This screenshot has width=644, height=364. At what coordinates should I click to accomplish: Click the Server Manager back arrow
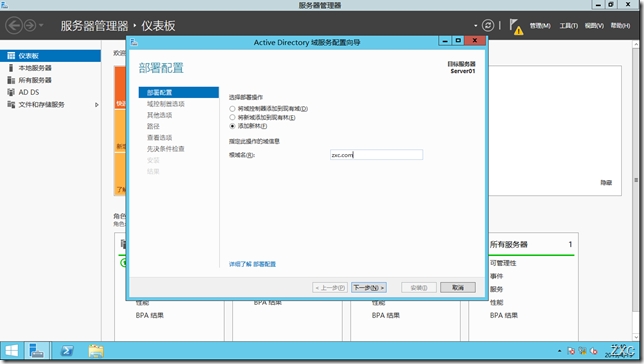(x=14, y=25)
